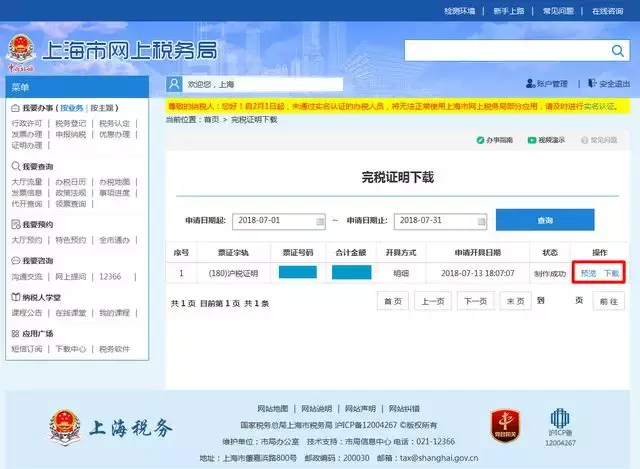Open 下载中心 in the menu
The height and width of the screenshot is (469, 640).
71,349
